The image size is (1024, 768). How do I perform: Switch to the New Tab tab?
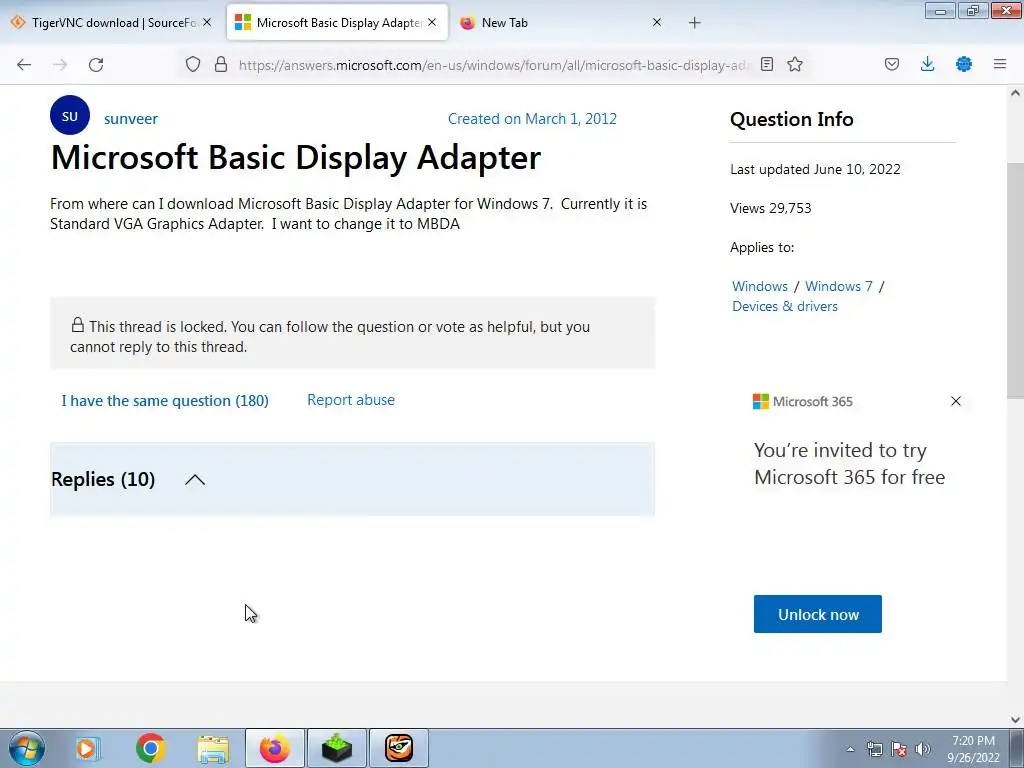(562, 23)
